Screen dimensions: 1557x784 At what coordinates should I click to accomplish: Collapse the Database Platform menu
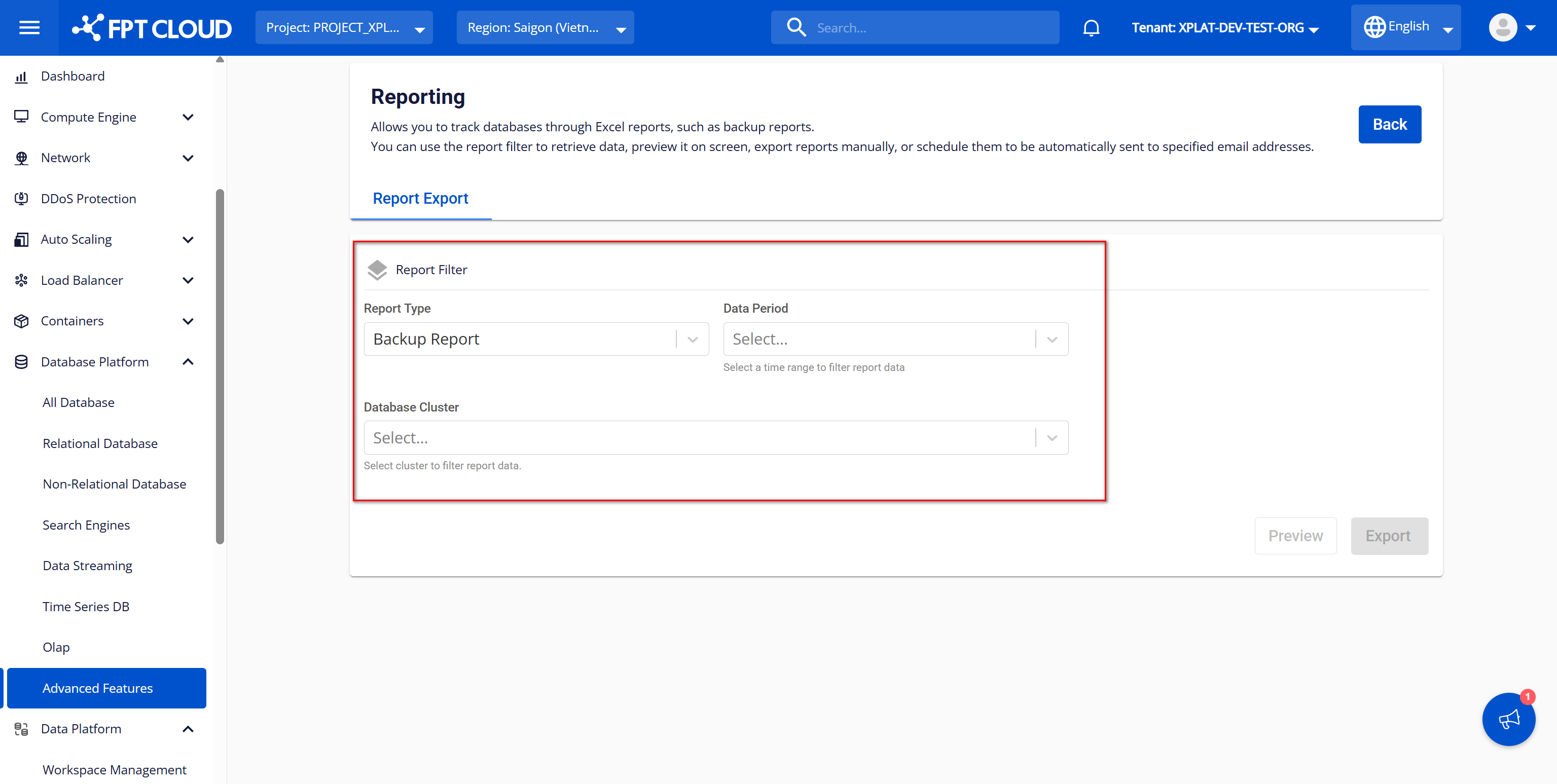pyautogui.click(x=188, y=362)
